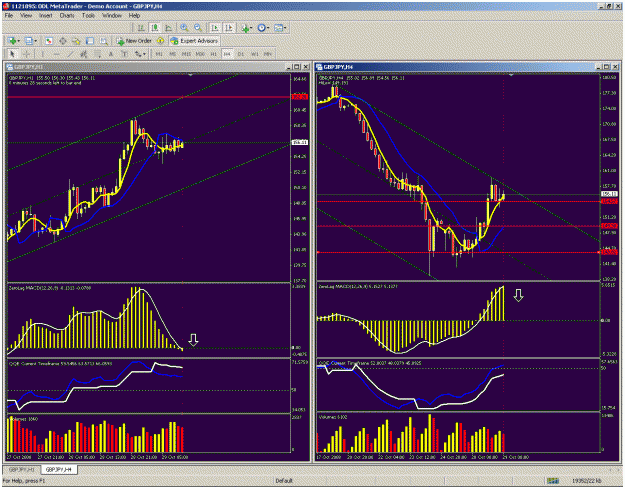Click the connection status bars in status bar
The height and width of the screenshot is (487, 625).
point(552,481)
